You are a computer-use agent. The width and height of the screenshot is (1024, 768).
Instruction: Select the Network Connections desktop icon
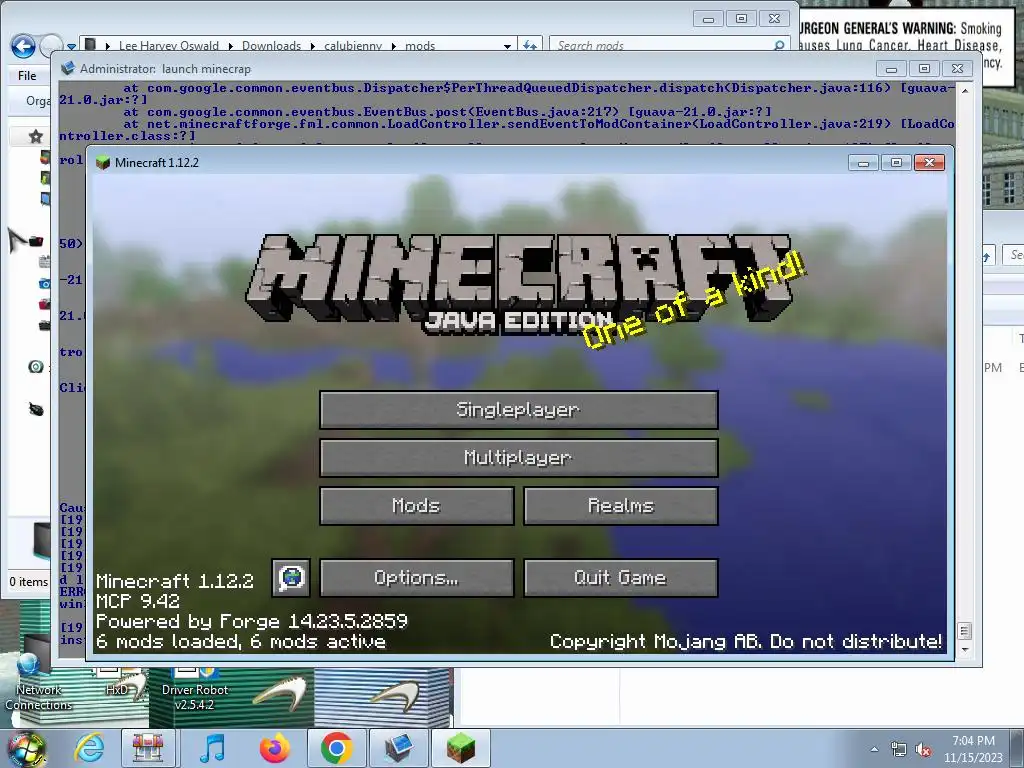38,683
